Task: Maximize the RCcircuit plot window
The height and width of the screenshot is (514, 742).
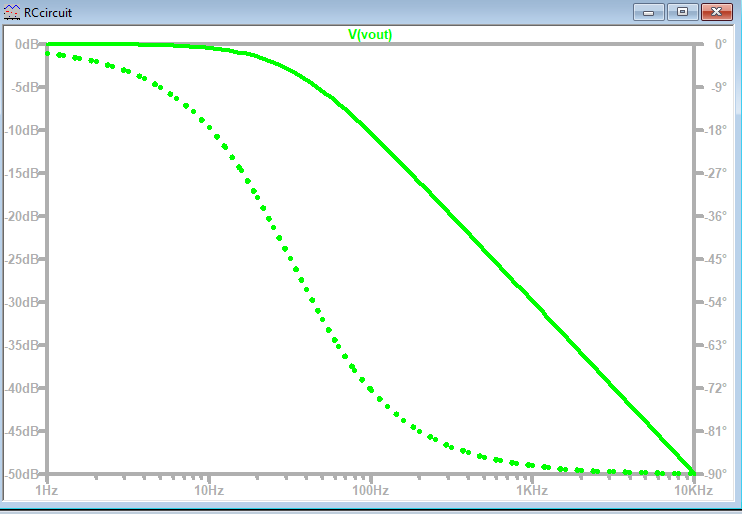Action: [x=683, y=12]
